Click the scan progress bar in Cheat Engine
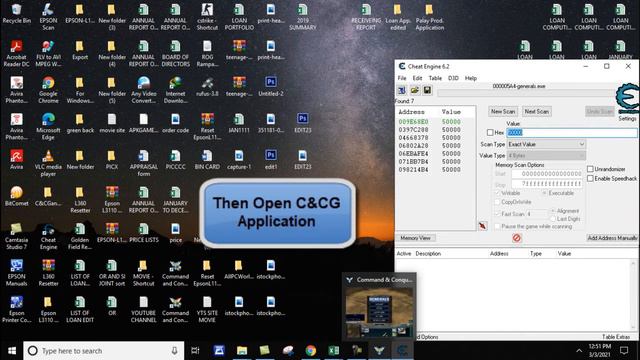Image resolution: width=640 pixels, height=360 pixels. click(526, 93)
